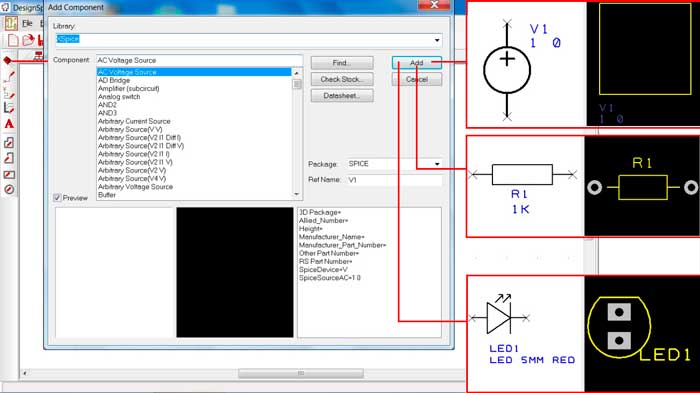Click the Add button
Image resolution: width=700 pixels, height=393 pixels.
point(417,63)
